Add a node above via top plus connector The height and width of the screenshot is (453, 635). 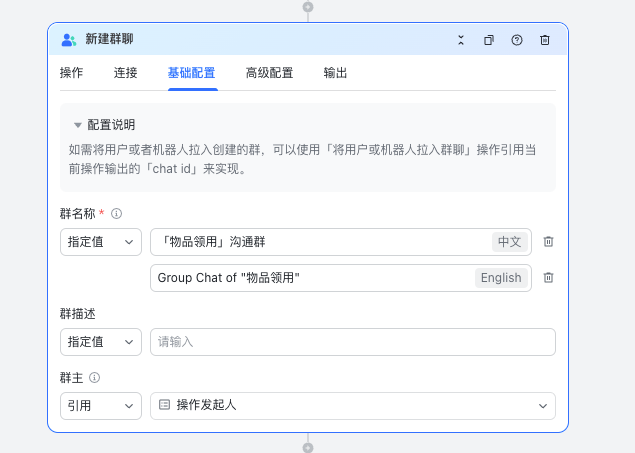point(308,7)
